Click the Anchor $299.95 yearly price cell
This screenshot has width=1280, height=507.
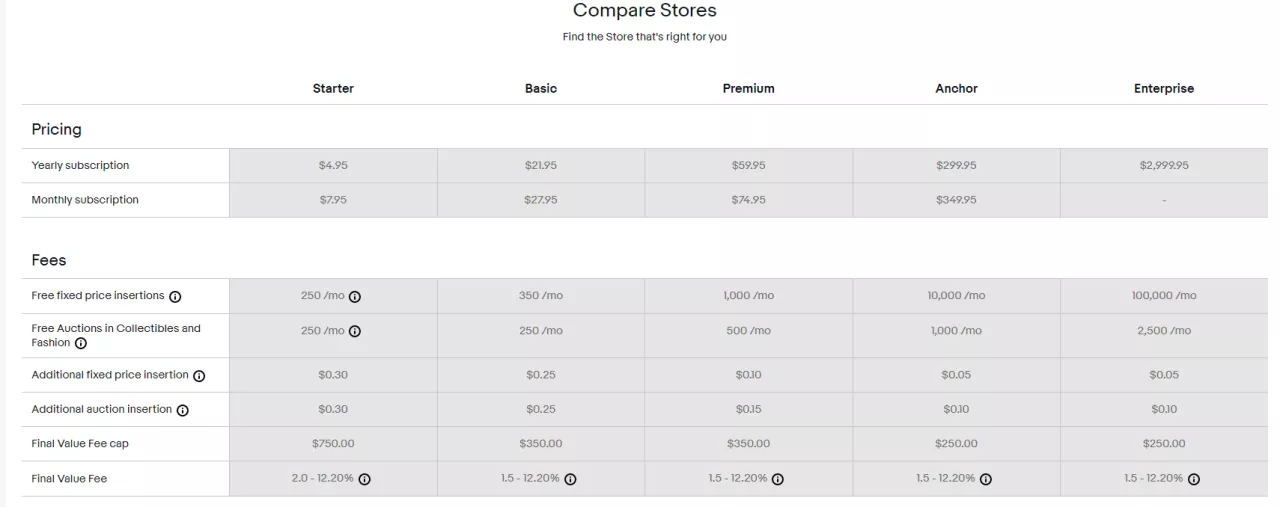(956, 166)
